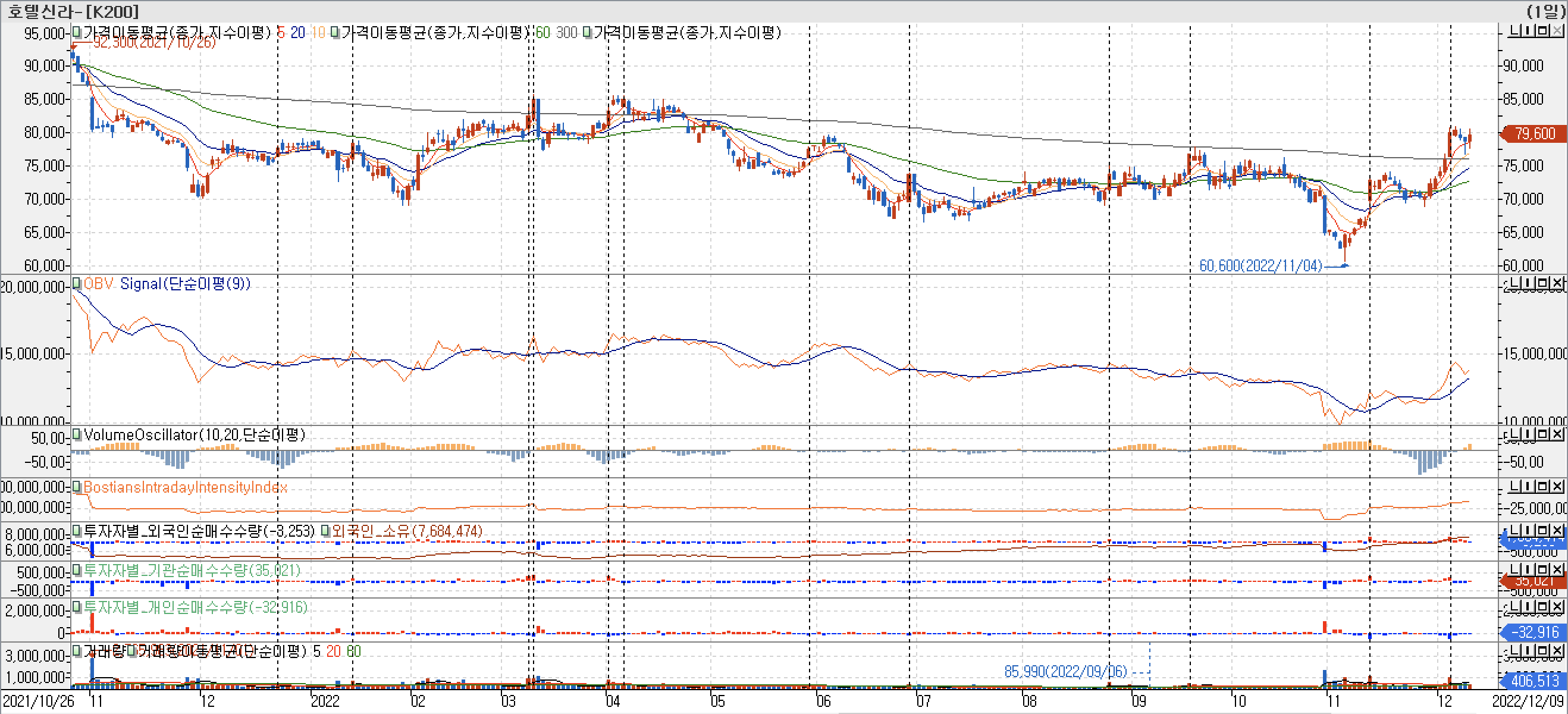Click the red 5-period moving average number
Viewport: 1568px width, 714px height.
[x=281, y=33]
